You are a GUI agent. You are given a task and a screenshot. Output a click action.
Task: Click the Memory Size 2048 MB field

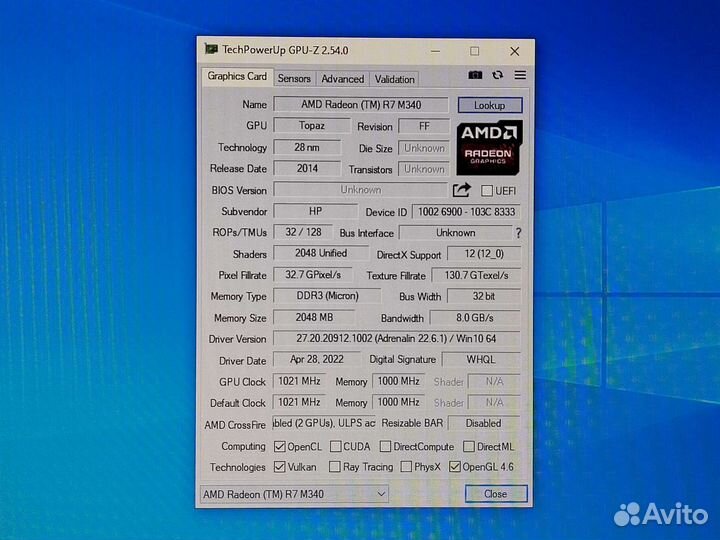(314, 318)
